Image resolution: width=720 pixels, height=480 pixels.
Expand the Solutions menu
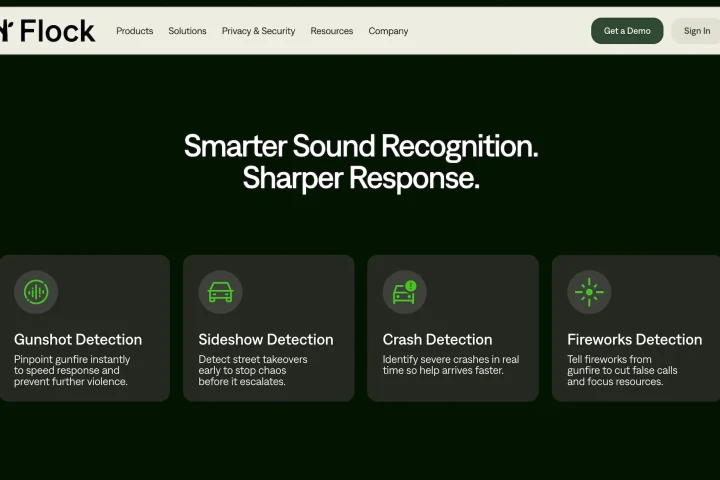click(187, 31)
